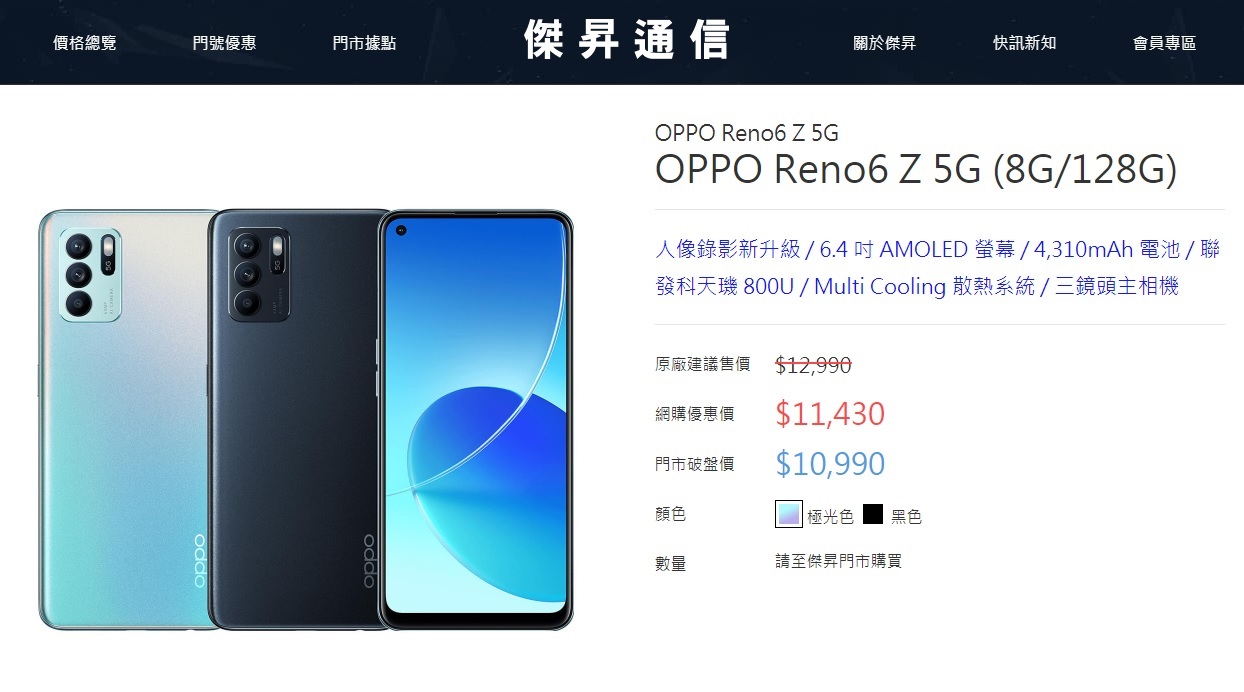Click the OPPO Reno6 Z 5G (8G/128G) title
This screenshot has height=692, width=1244.
click(915, 169)
